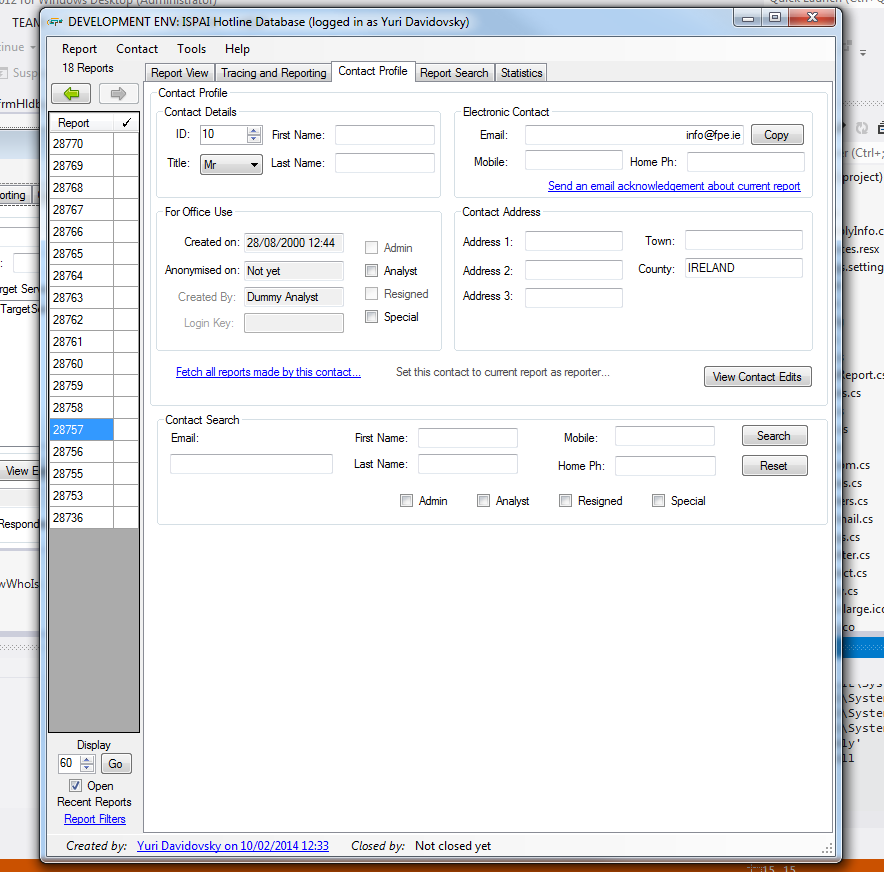The height and width of the screenshot is (872, 884).
Task: Click the Home Ph field in Contact Search
Action: click(x=665, y=466)
